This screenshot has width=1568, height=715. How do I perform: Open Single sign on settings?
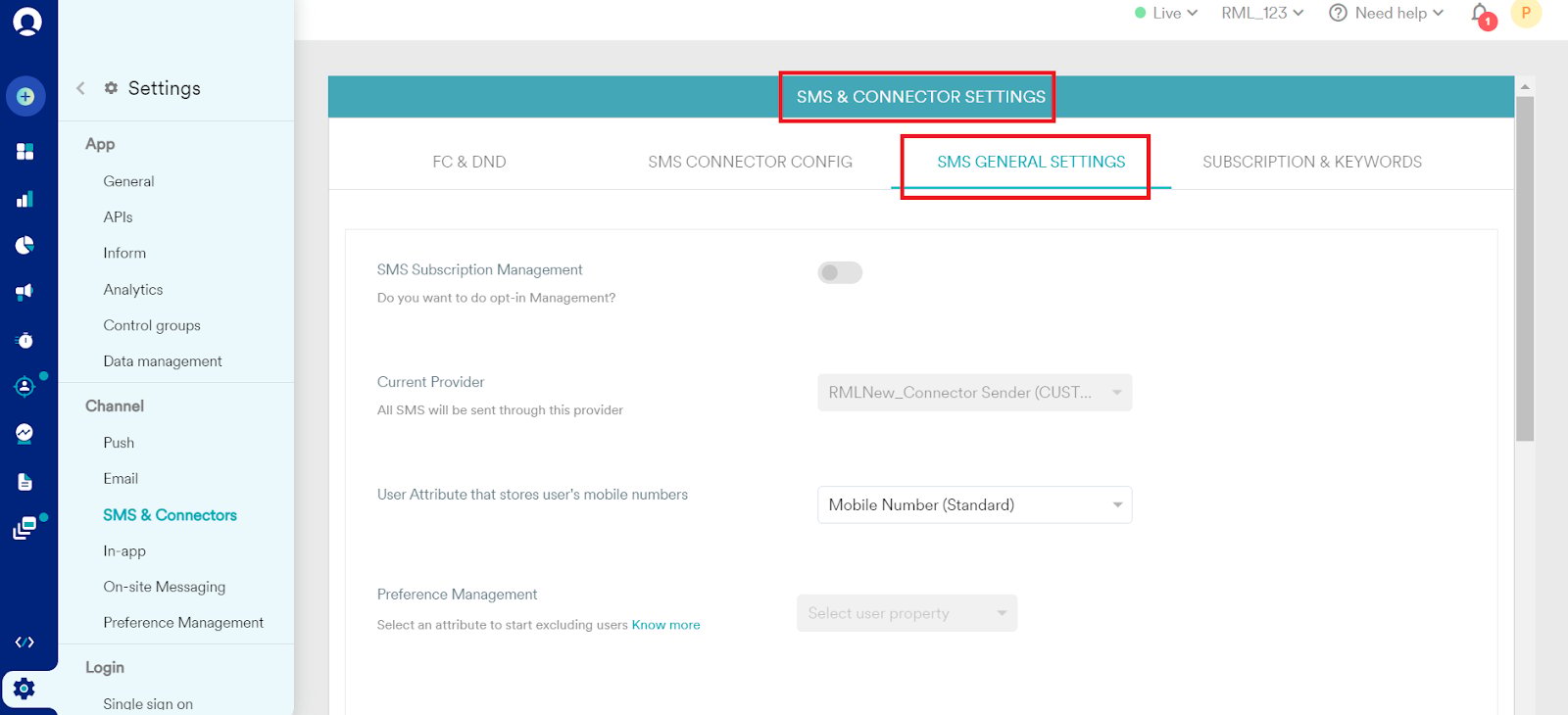click(x=148, y=703)
